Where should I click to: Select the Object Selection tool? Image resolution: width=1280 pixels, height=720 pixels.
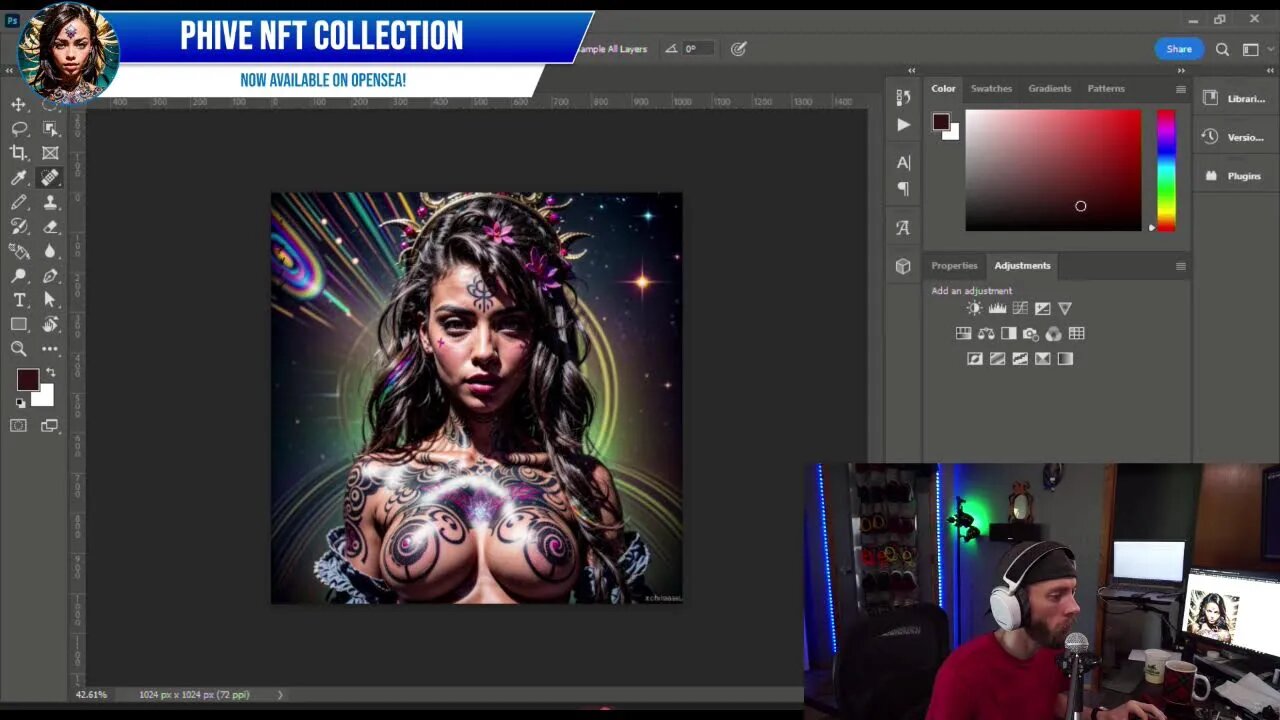click(x=50, y=129)
